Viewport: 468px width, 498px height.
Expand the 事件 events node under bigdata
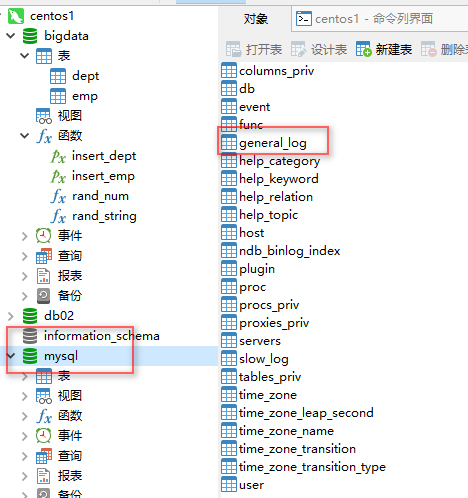25,236
